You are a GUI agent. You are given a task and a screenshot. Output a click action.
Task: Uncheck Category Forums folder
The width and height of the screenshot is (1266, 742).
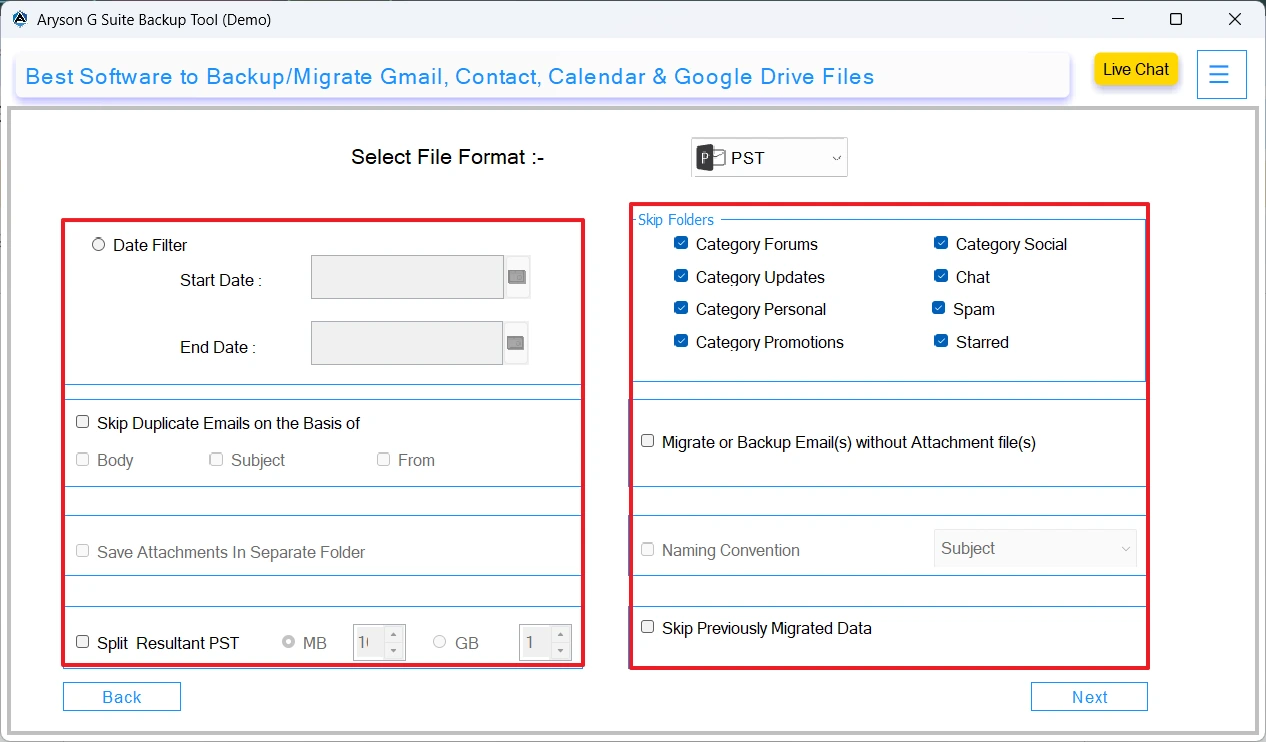(x=681, y=243)
